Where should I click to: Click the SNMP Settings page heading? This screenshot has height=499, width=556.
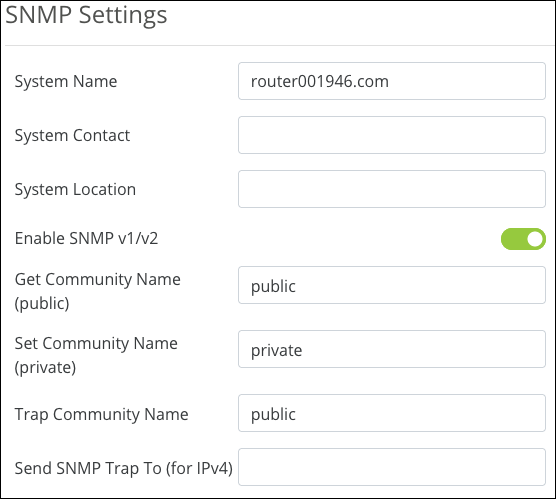86,16
